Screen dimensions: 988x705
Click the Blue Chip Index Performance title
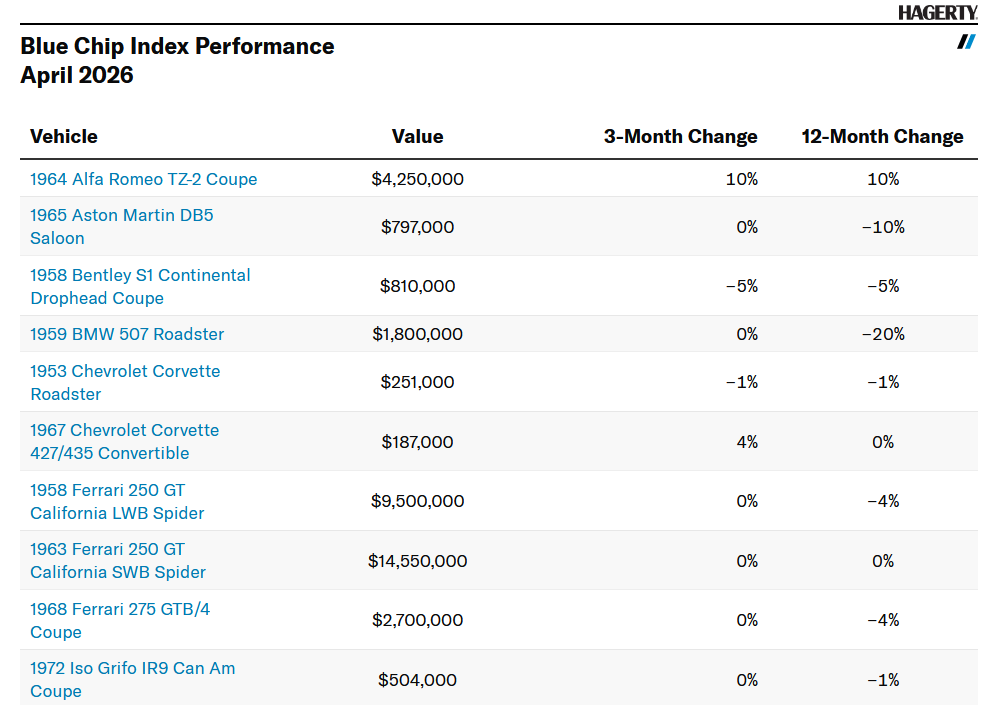pyautogui.click(x=177, y=47)
